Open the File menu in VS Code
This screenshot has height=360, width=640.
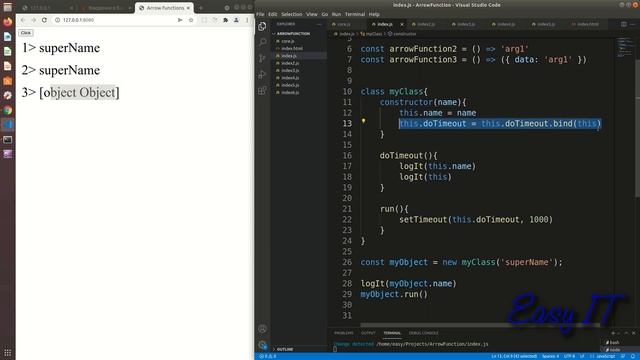tap(260, 14)
